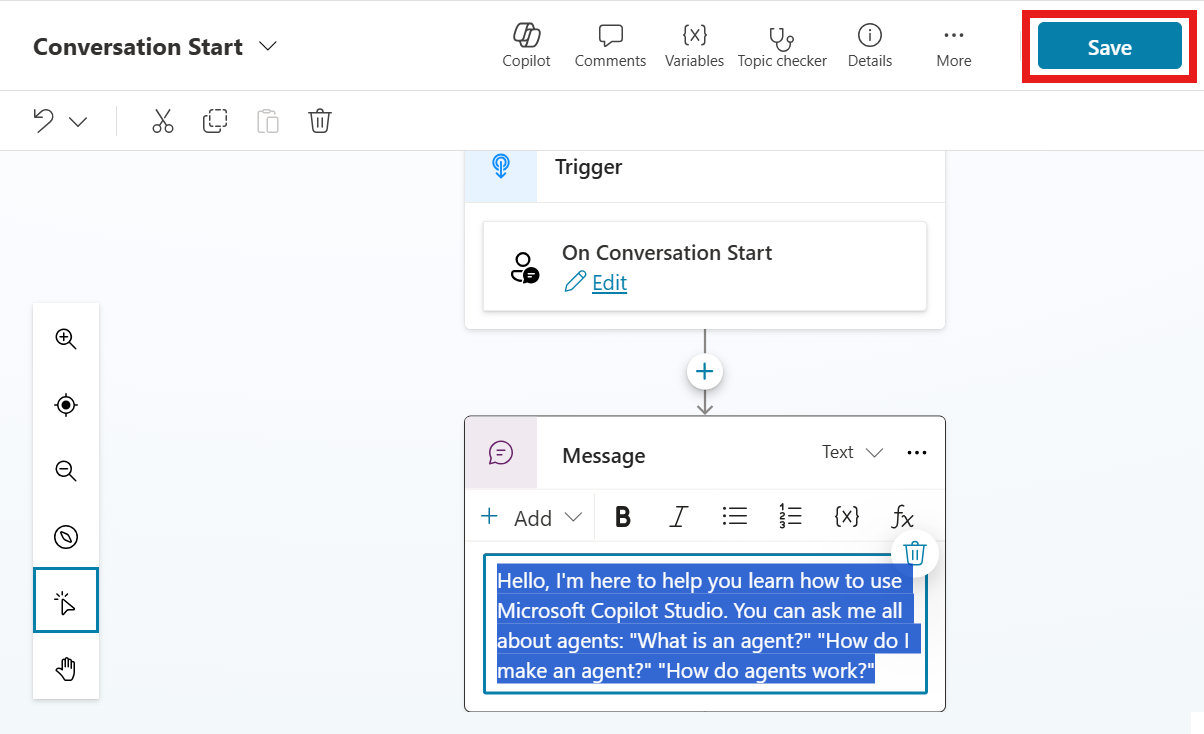
Task: Open the Add dropdown in Message
Action: coord(531,517)
